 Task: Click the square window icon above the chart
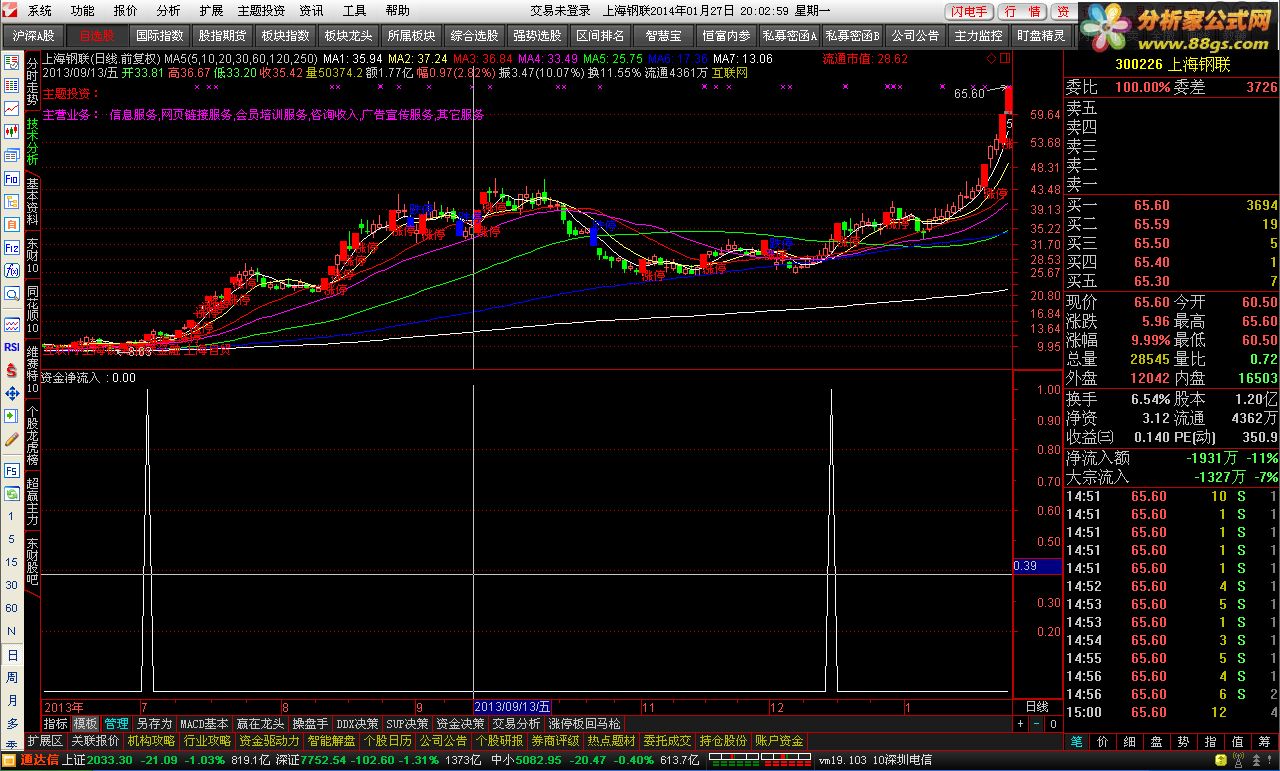click(x=1003, y=59)
